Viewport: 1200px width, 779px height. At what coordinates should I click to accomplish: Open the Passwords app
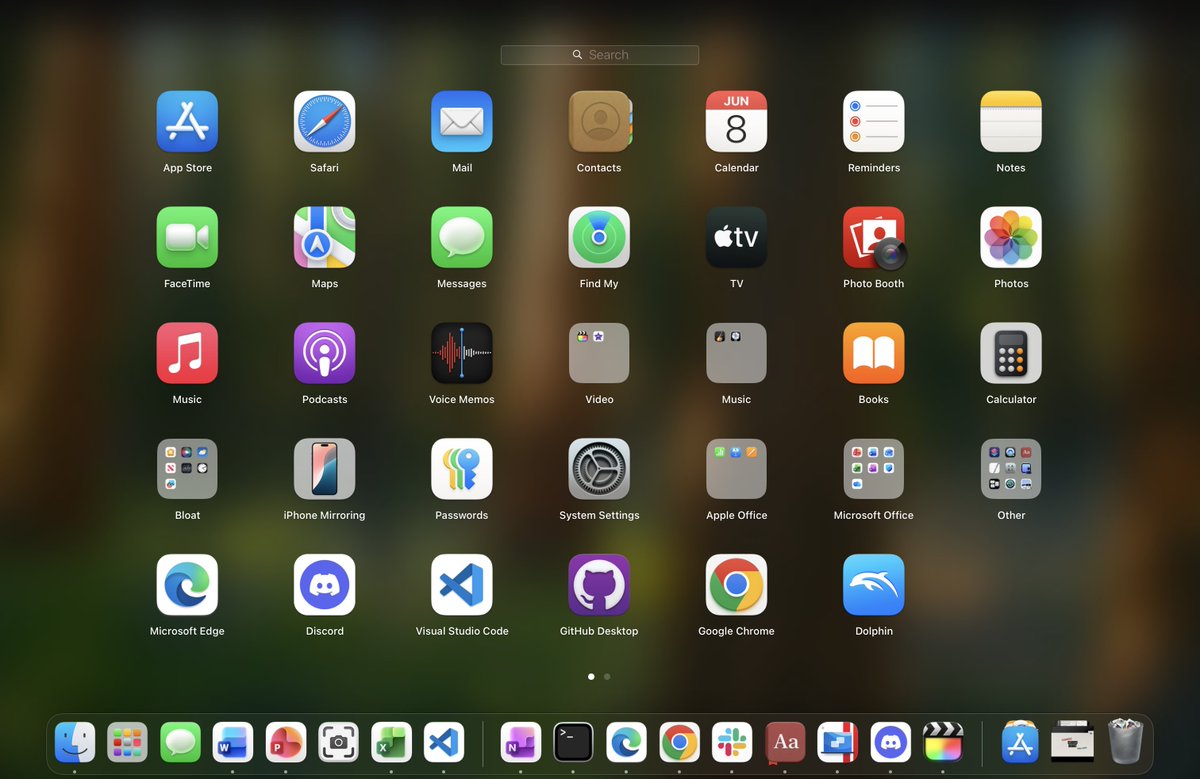pyautogui.click(x=461, y=469)
